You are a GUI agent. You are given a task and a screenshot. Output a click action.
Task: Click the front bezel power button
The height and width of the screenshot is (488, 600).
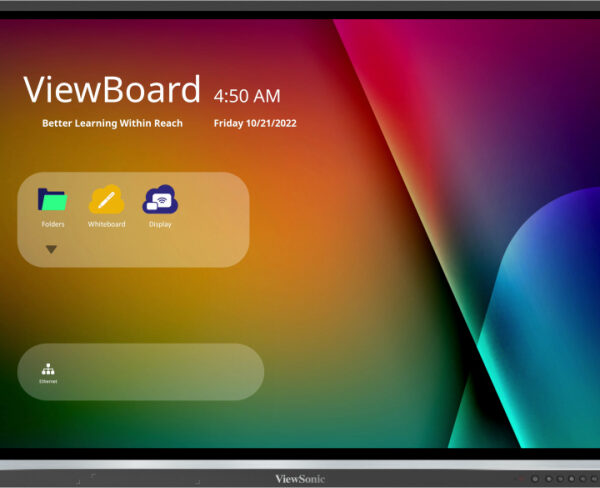tap(535, 479)
